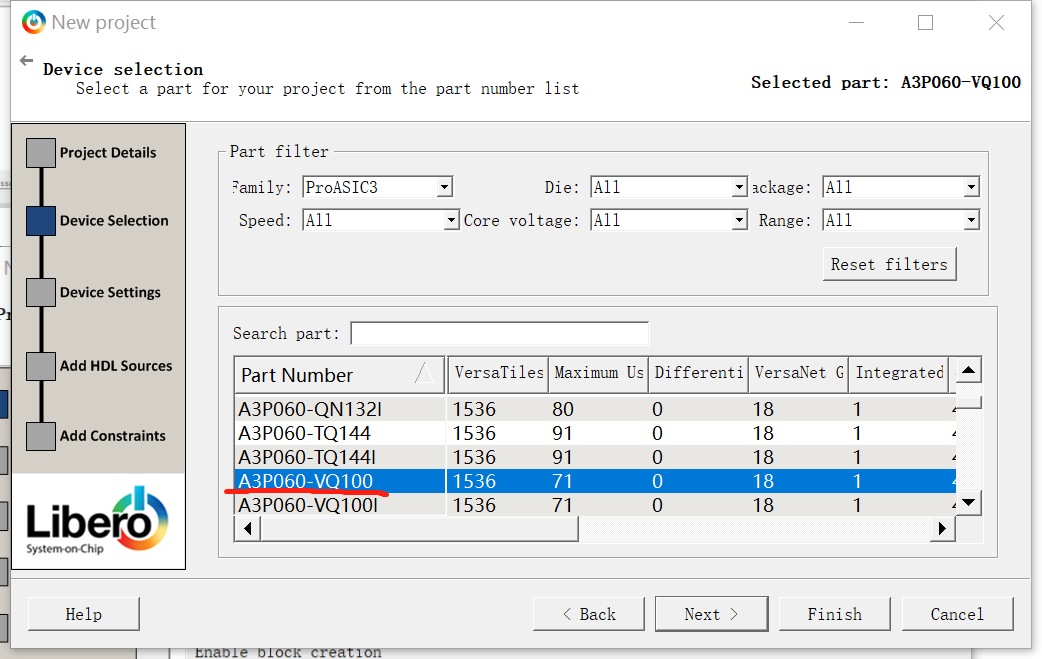The image size is (1042, 659).
Task: Open the Range filter dropdown
Action: (x=900, y=220)
